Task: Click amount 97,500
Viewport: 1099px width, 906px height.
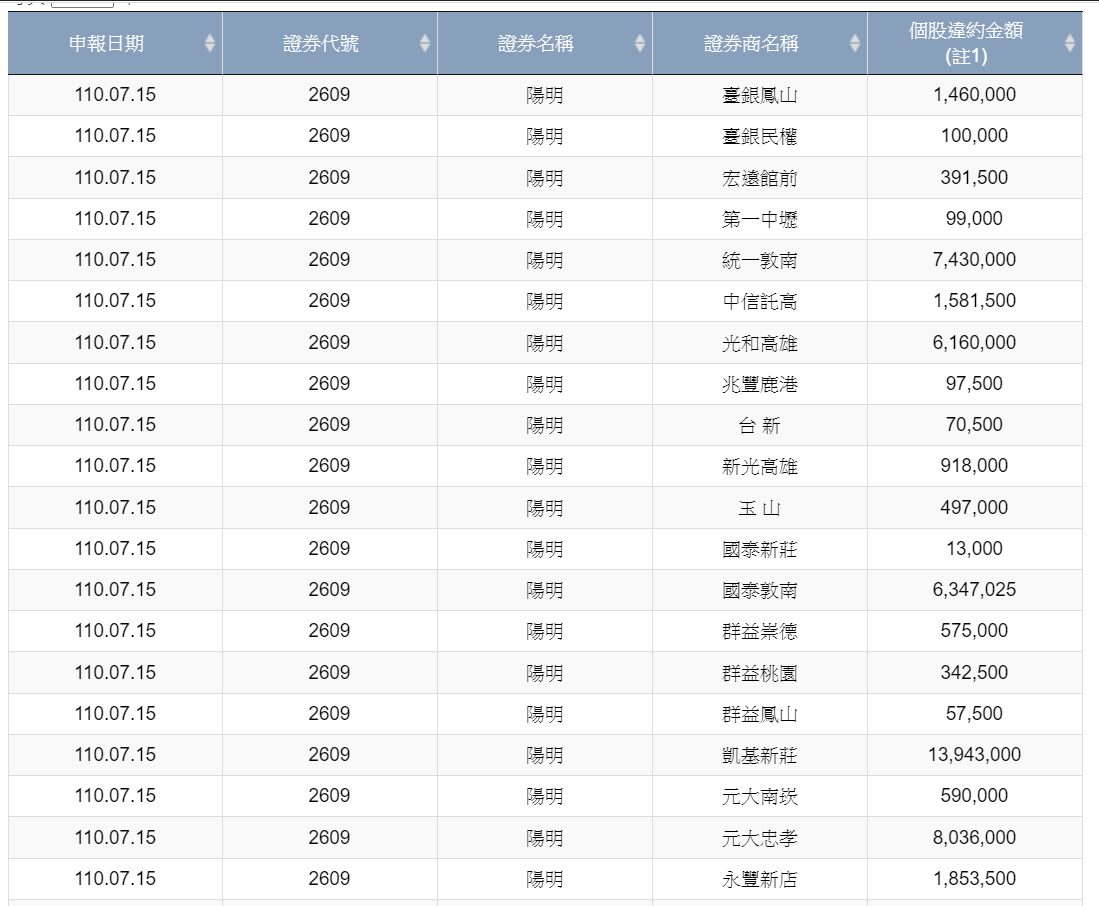Action: [974, 383]
